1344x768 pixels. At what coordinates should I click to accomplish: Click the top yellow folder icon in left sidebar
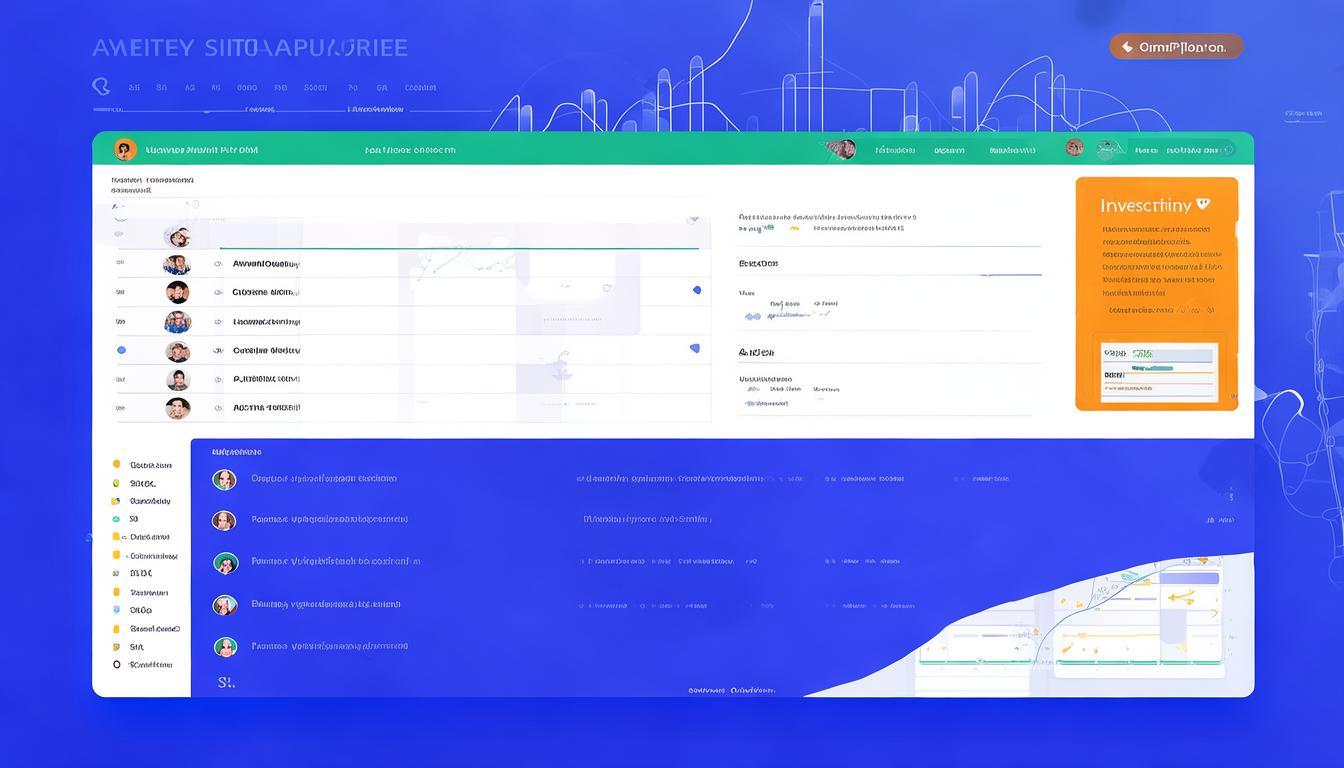coord(117,465)
